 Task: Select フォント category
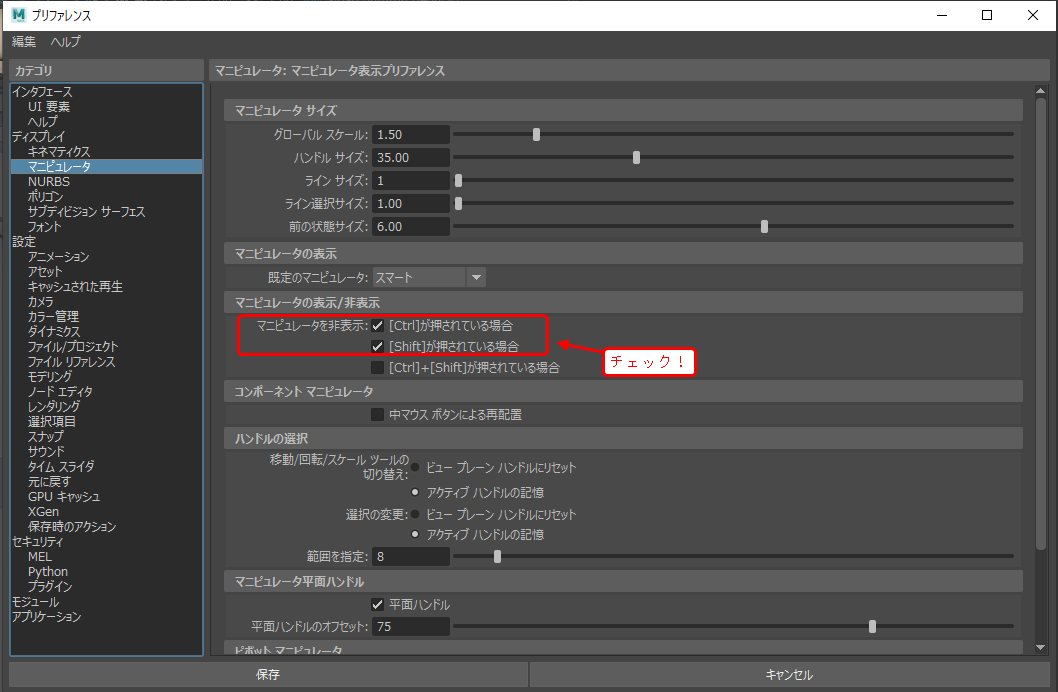(x=45, y=227)
